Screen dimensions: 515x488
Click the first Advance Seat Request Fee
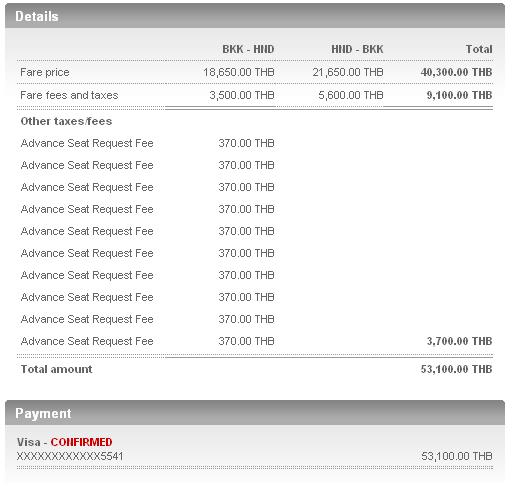pyautogui.click(x=87, y=143)
